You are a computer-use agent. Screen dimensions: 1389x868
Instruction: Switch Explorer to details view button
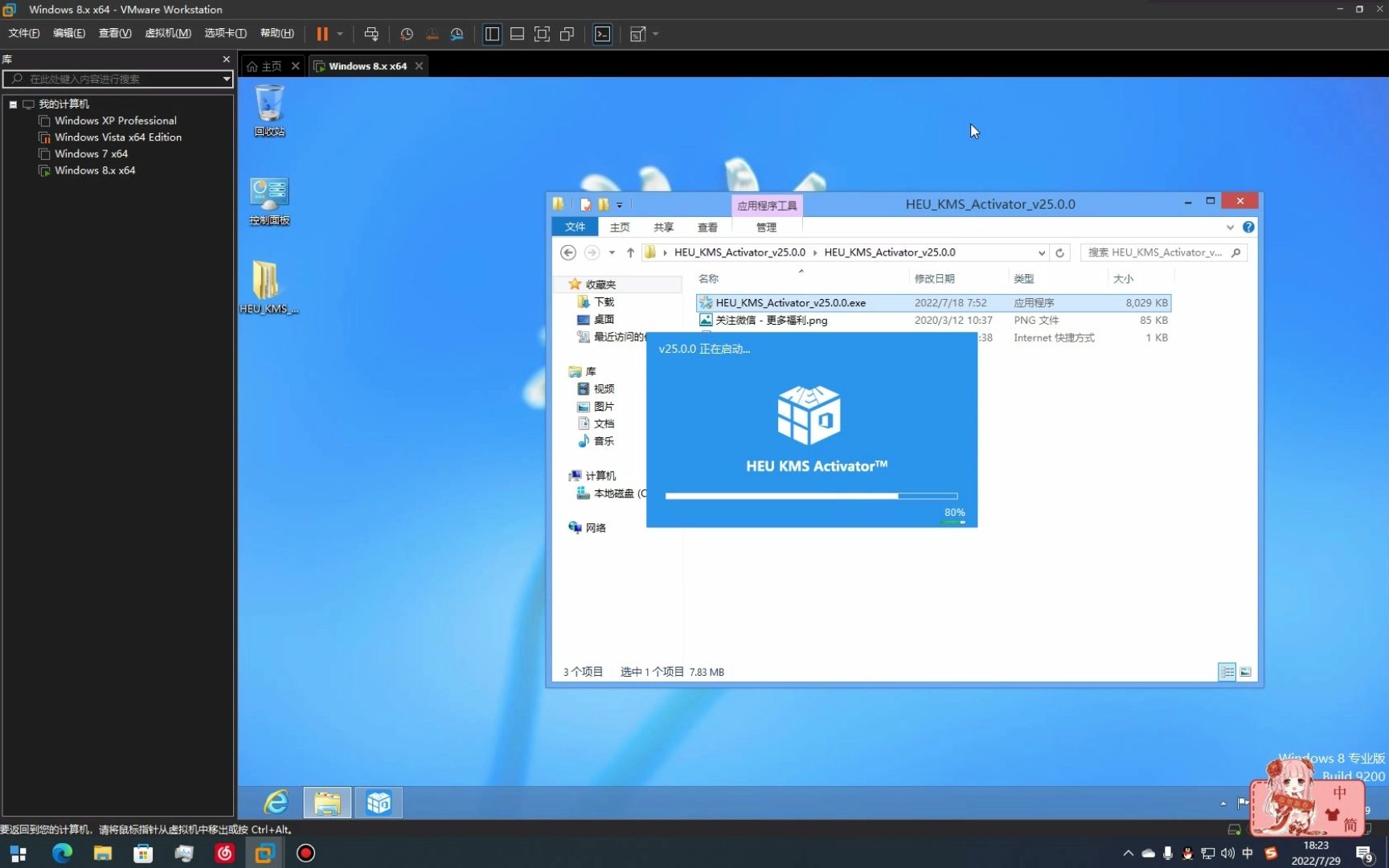[x=1227, y=672]
